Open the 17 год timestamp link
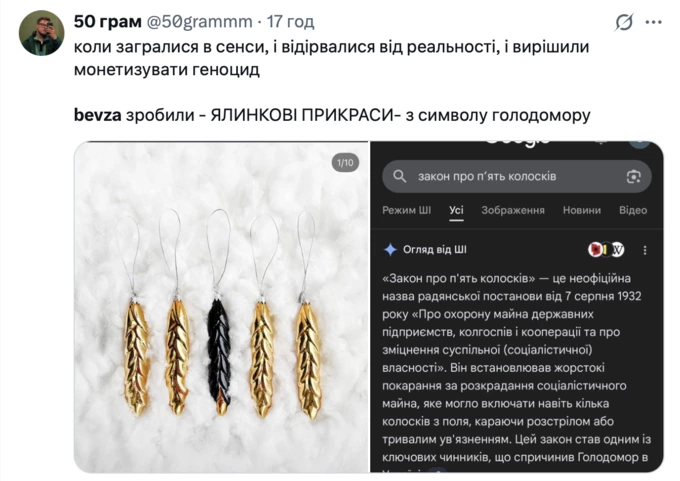 (292, 21)
